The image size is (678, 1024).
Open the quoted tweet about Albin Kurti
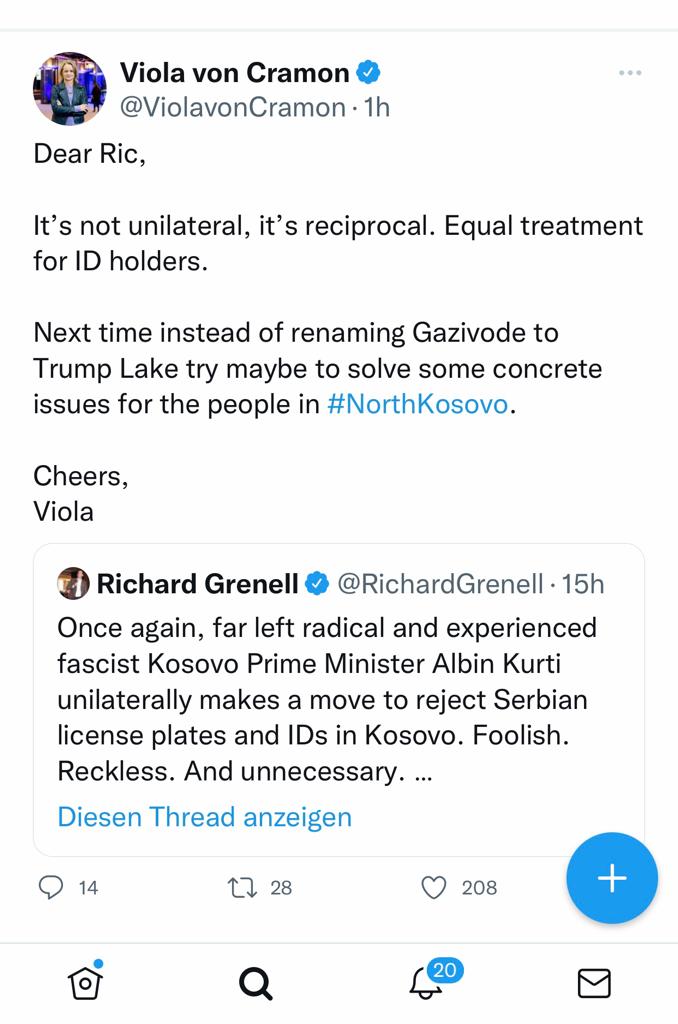[330, 700]
